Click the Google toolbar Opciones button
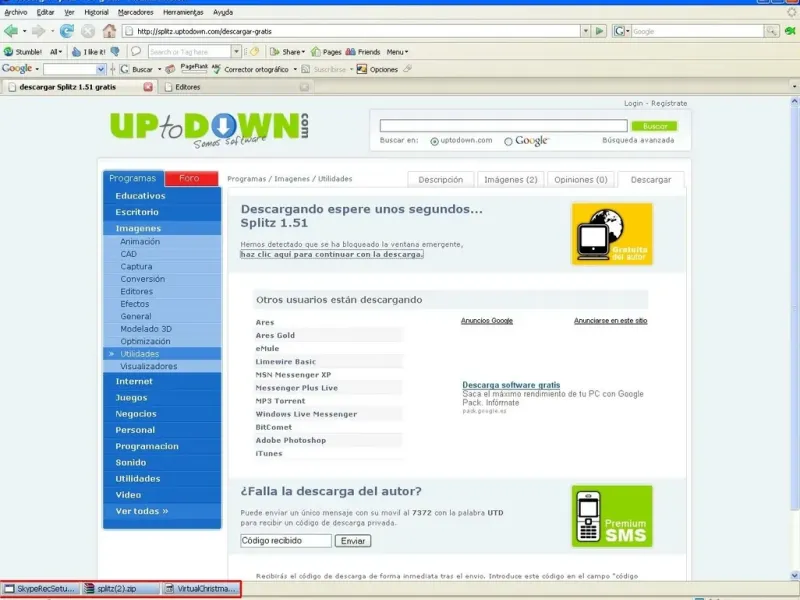 click(x=377, y=69)
